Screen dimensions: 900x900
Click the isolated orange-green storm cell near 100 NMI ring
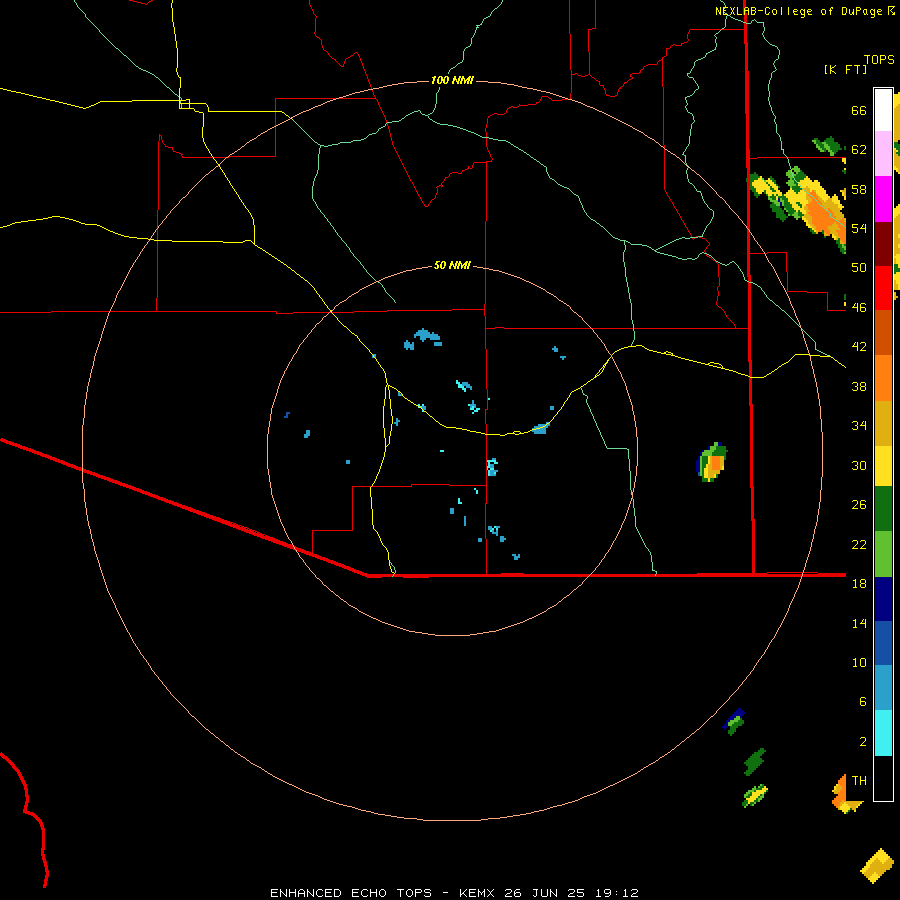(x=712, y=462)
